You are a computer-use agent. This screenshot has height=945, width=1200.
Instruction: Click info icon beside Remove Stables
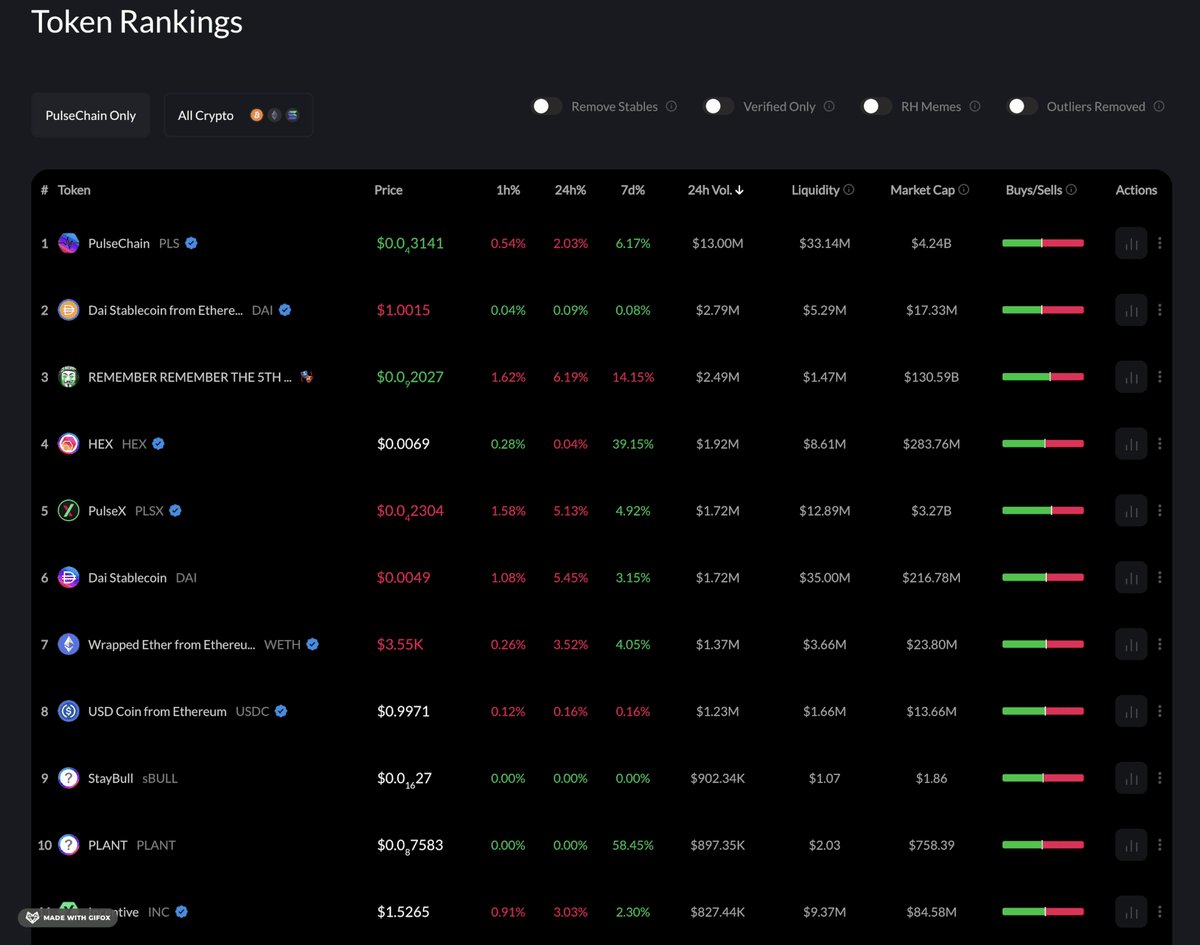tap(671, 106)
